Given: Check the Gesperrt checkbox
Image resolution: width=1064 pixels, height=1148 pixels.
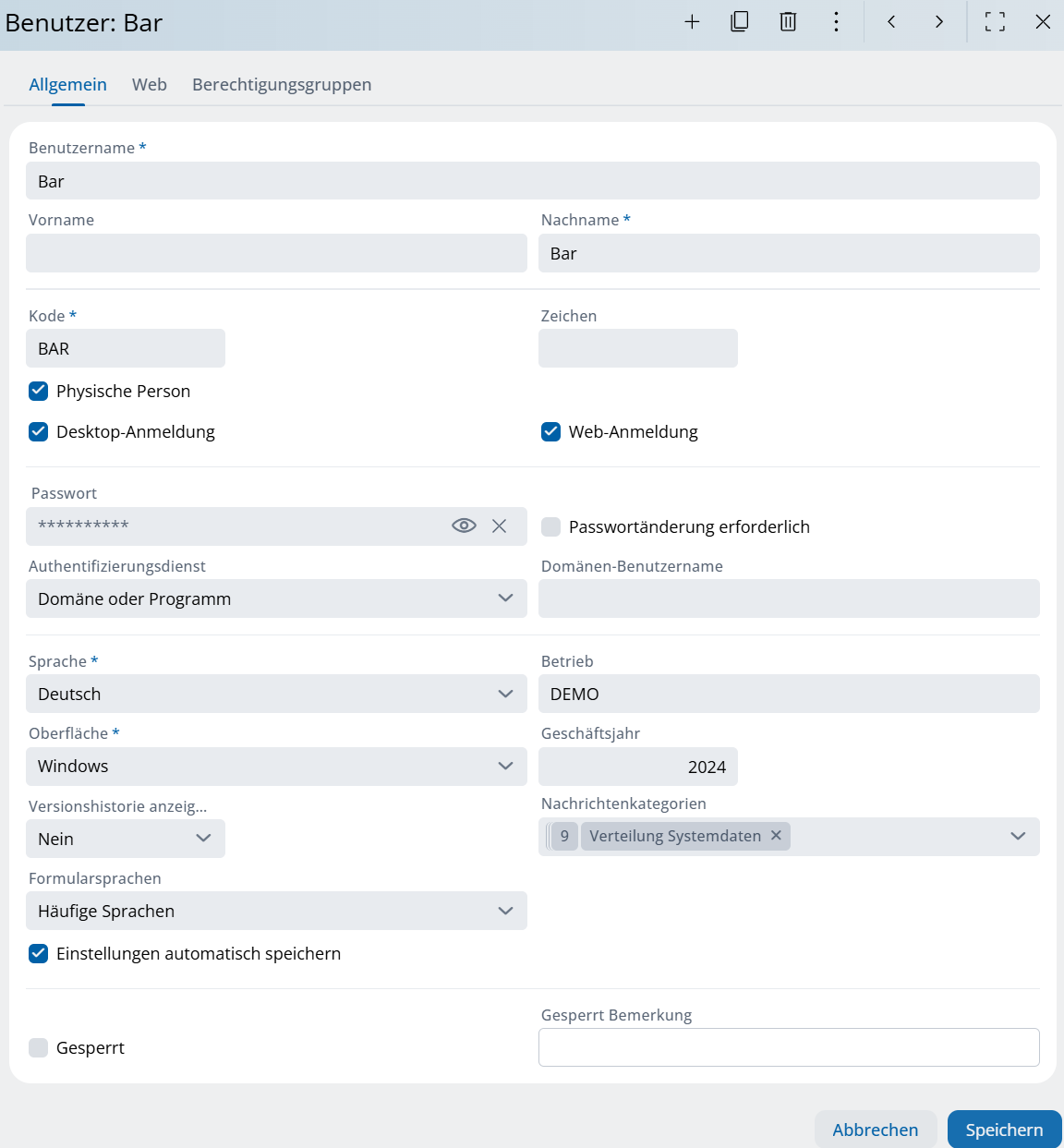Looking at the screenshot, I should (x=39, y=1047).
